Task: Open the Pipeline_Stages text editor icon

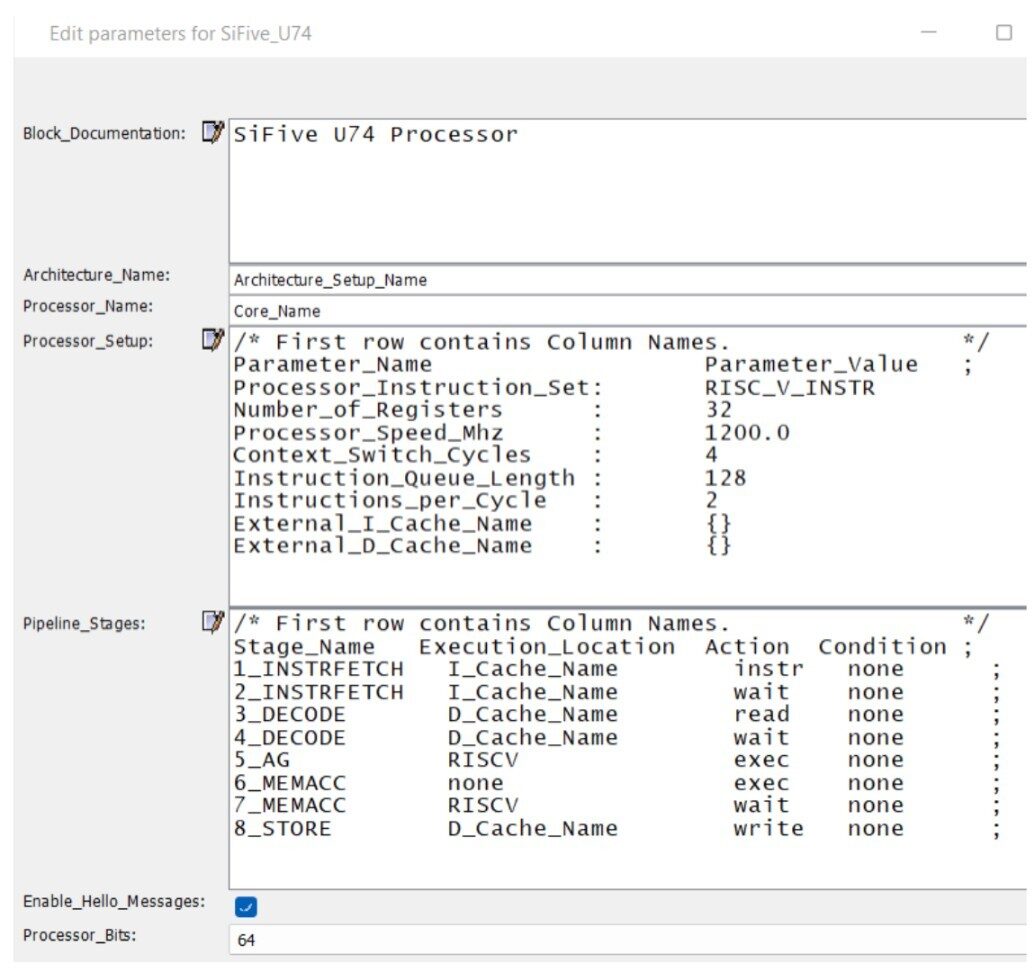Action: click(212, 623)
